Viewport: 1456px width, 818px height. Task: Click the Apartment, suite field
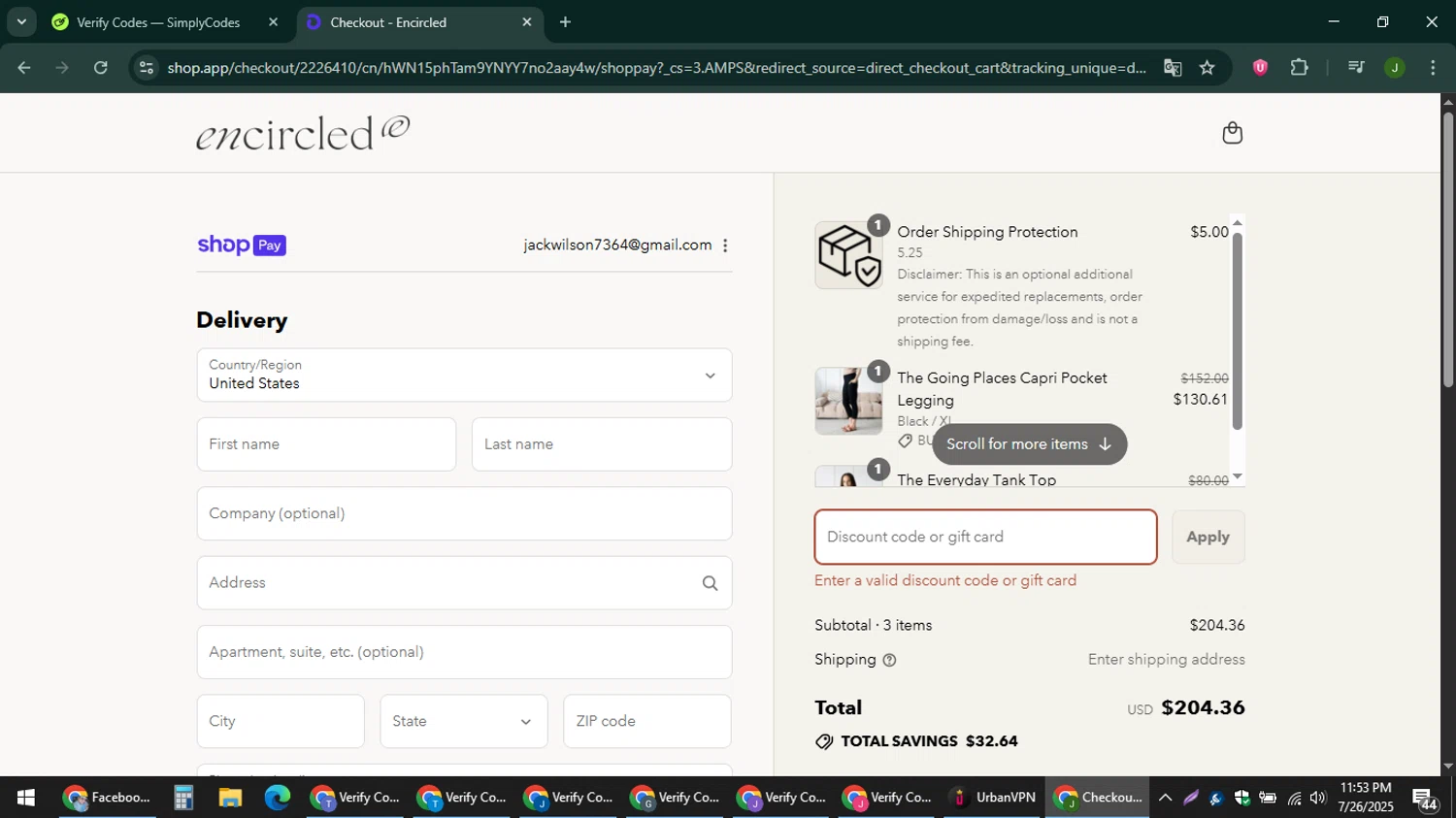(464, 652)
